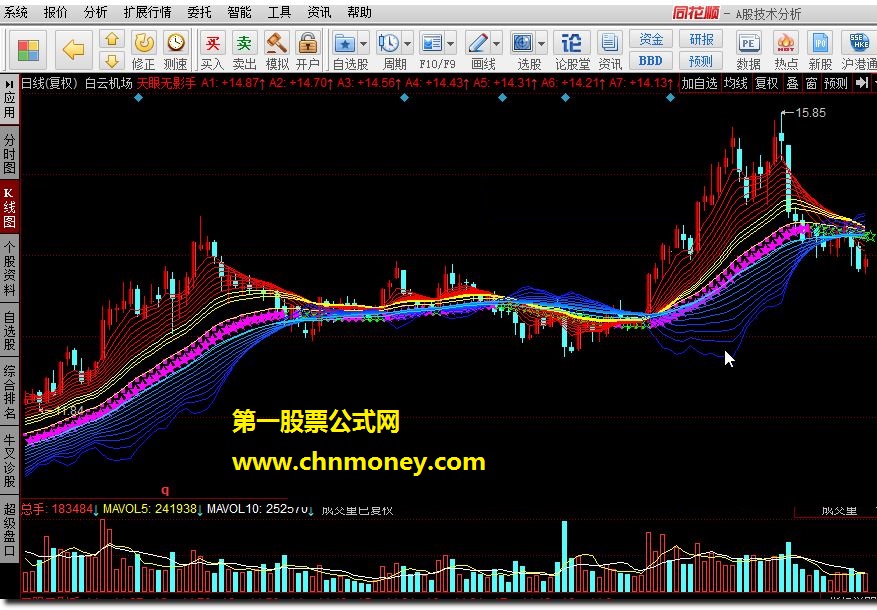The height and width of the screenshot is (610, 877).
Task: Click the yellow back arrow
Action: (x=73, y=50)
